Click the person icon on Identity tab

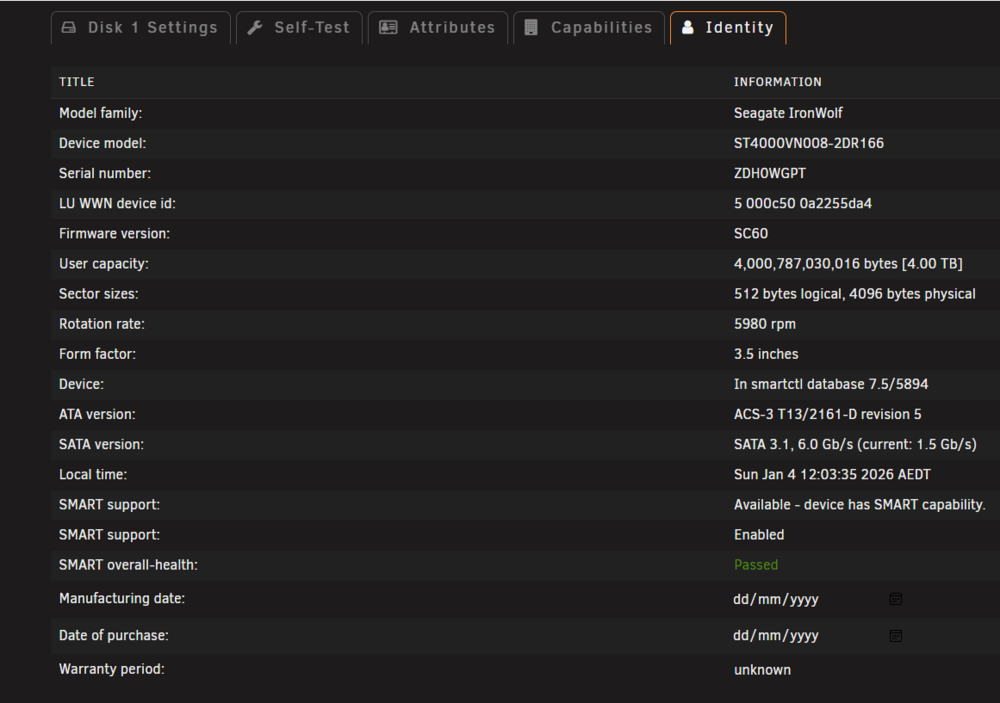(x=688, y=27)
